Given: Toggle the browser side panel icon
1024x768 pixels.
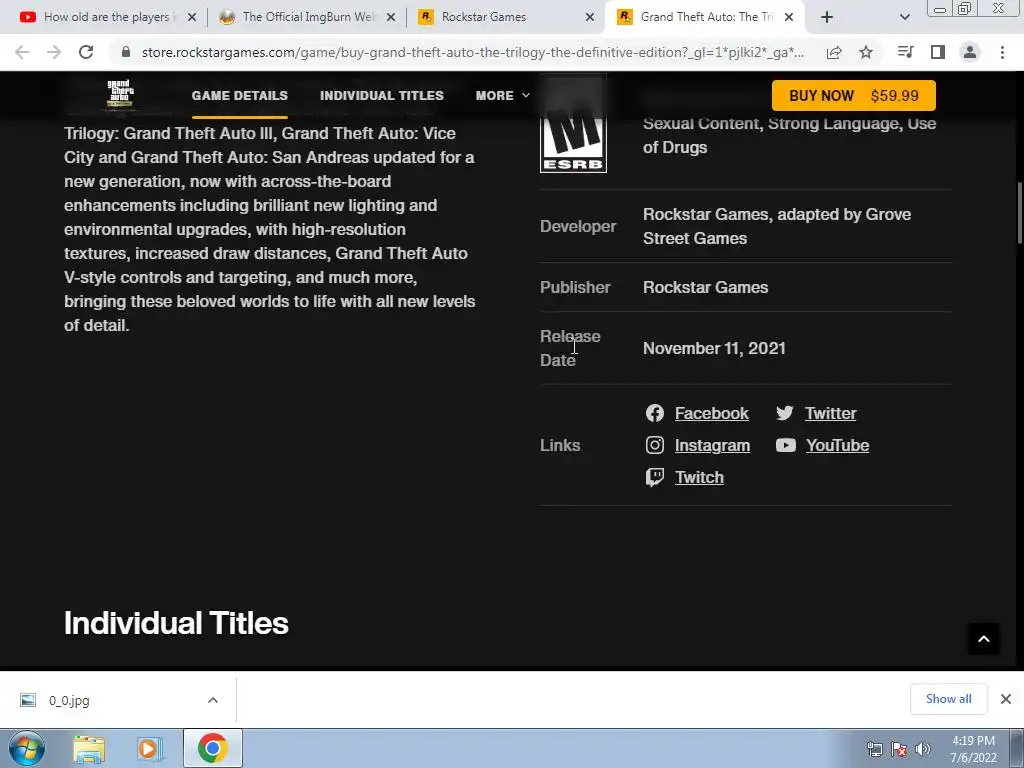Looking at the screenshot, I should pos(938,52).
